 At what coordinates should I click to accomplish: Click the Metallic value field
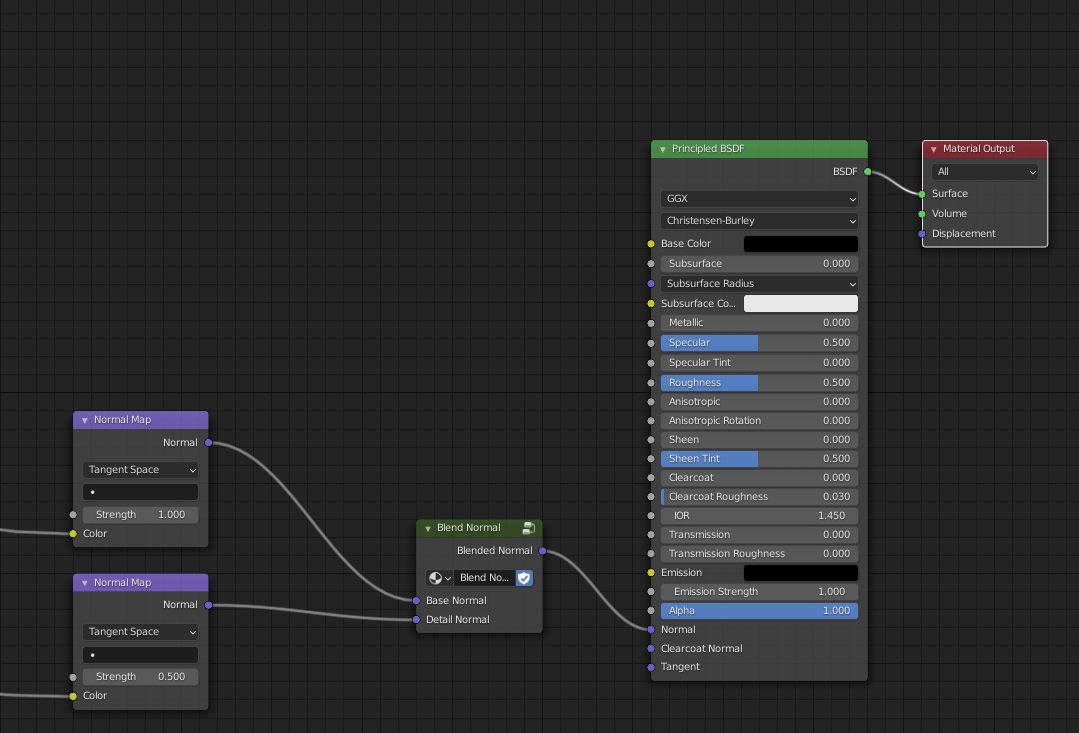[x=759, y=323]
